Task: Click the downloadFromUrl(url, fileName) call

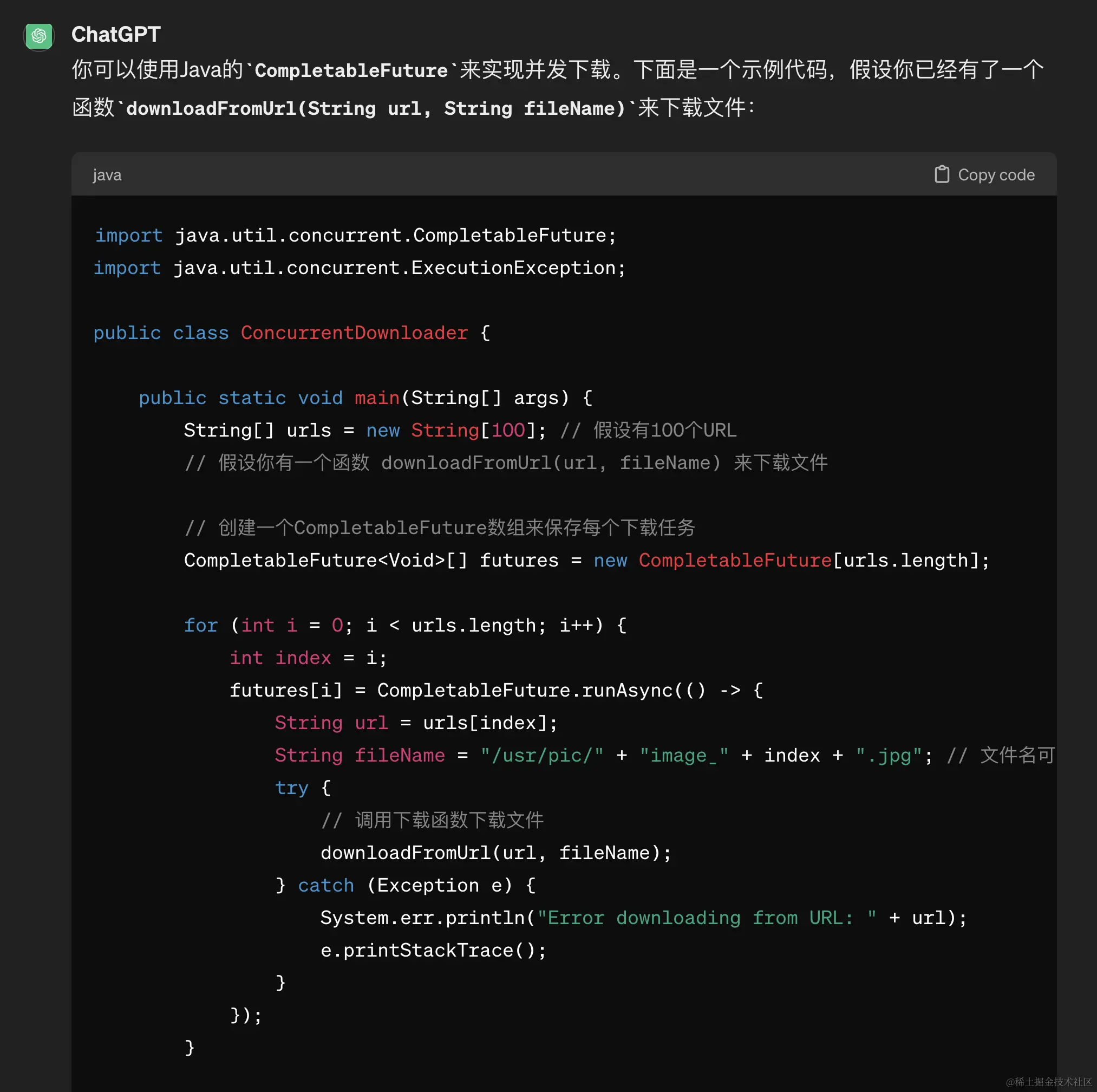Action: click(x=495, y=852)
